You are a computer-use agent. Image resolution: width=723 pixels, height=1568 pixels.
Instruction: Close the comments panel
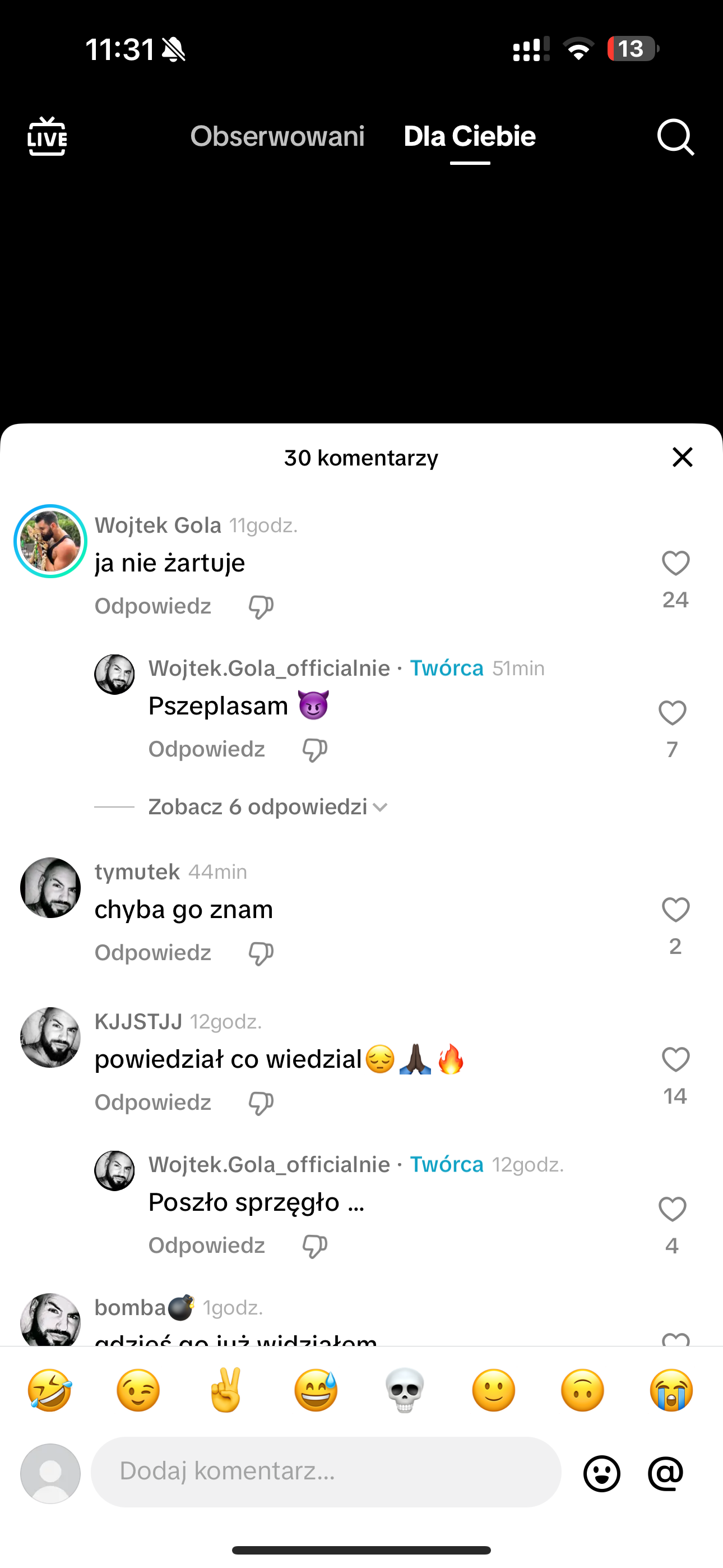683,457
